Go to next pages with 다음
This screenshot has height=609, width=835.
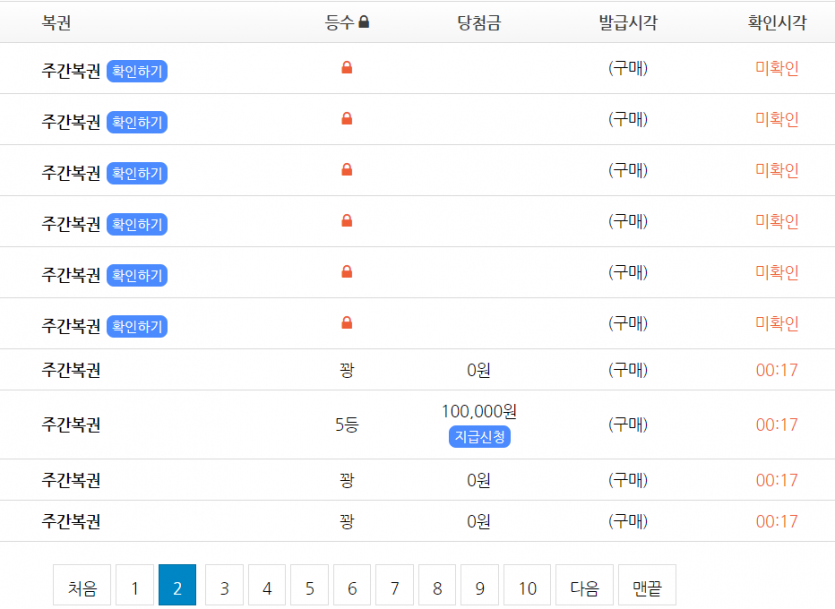coord(585,585)
